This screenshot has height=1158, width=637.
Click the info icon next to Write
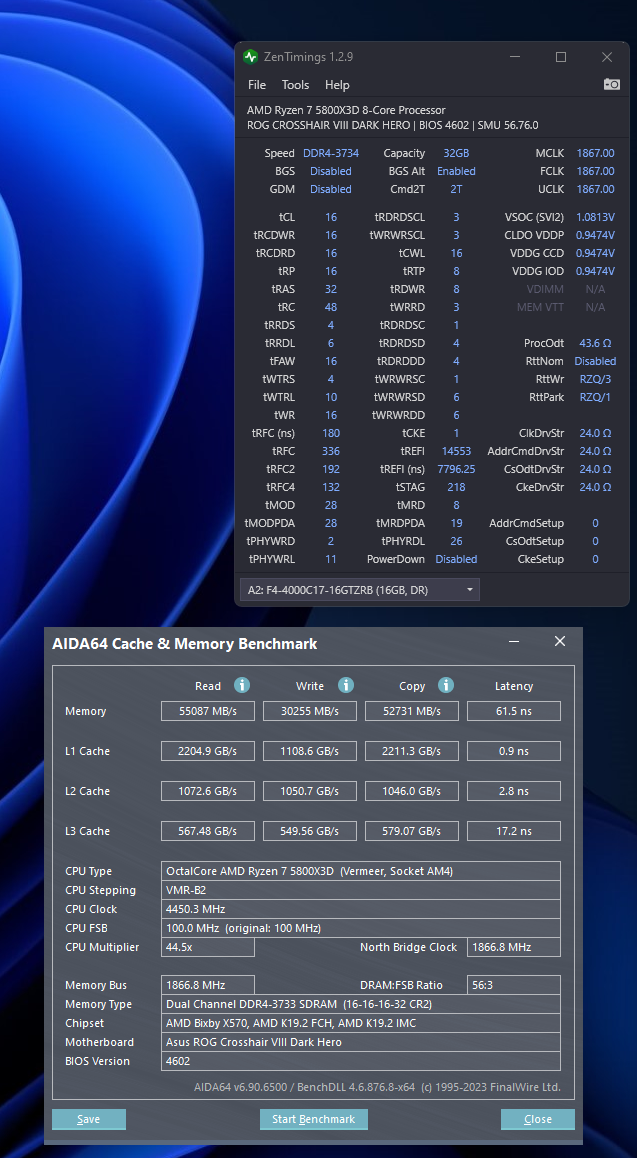click(345, 685)
